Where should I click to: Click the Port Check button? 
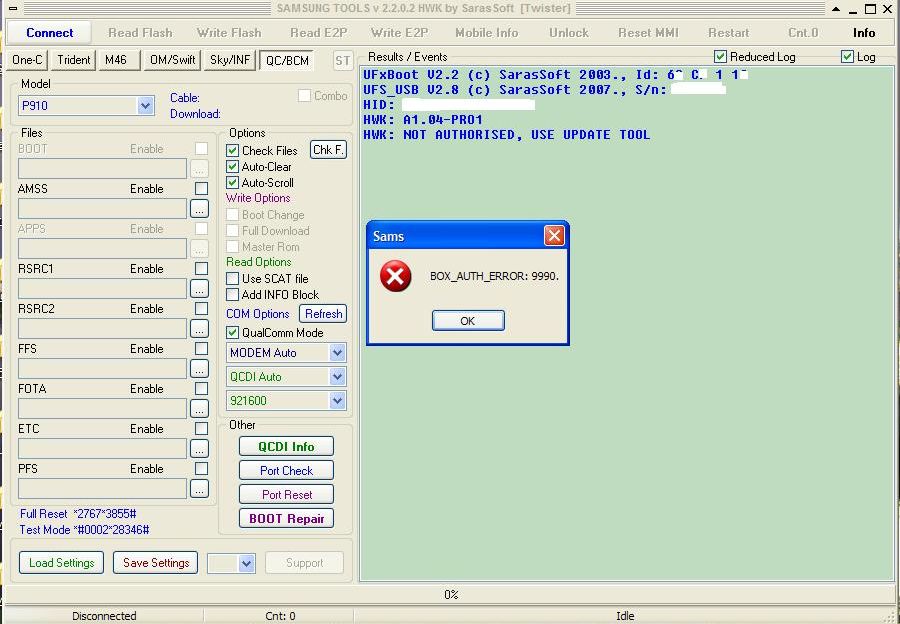point(286,471)
